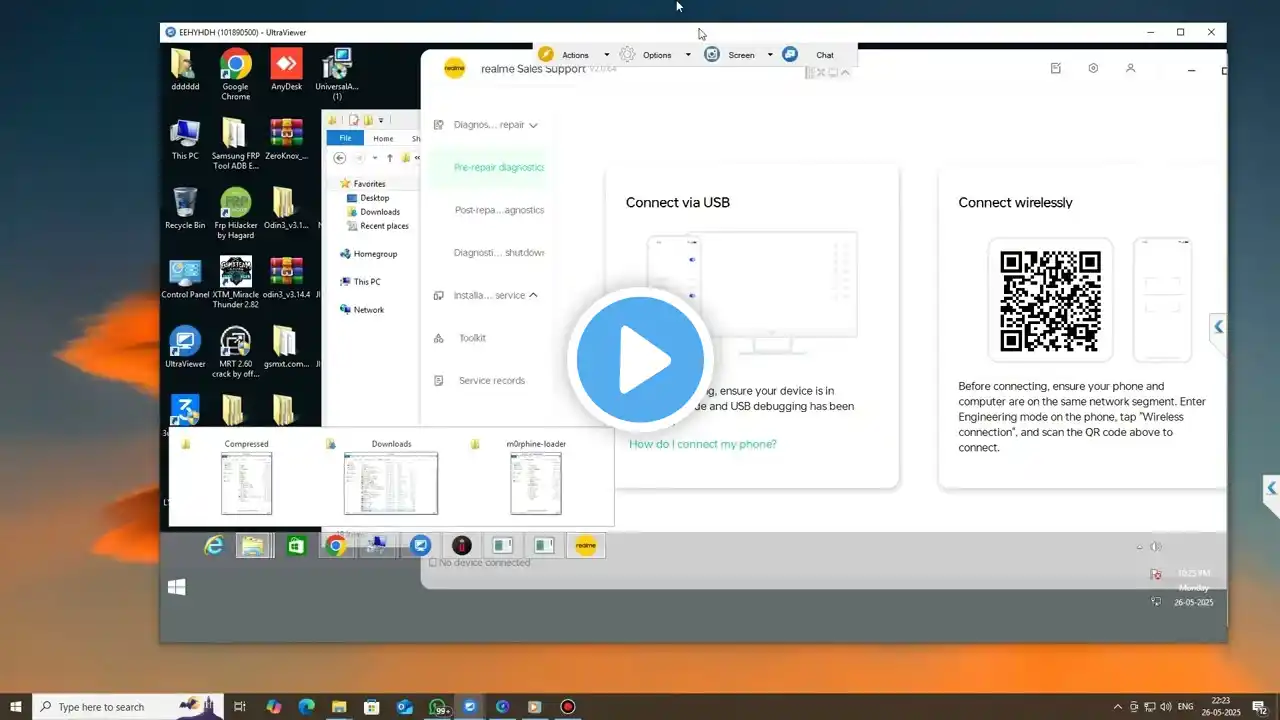Screen dimensions: 1280x720
Task: Select Diagnosti... shutdown in realme sidebar
Action: pos(498,253)
